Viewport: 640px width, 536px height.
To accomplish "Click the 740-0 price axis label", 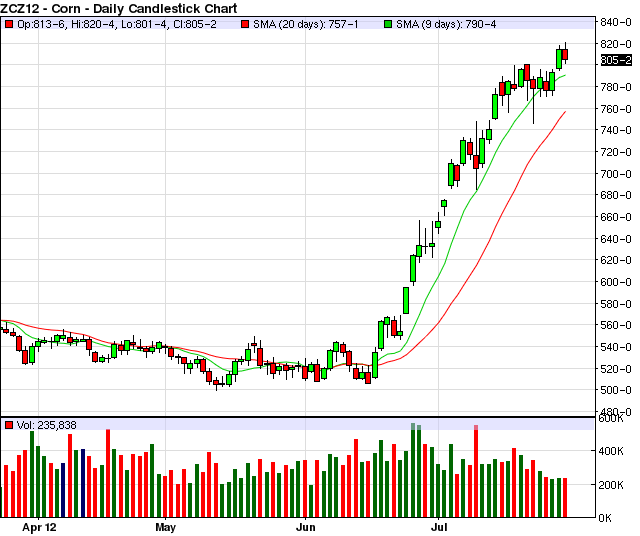I will point(616,130).
